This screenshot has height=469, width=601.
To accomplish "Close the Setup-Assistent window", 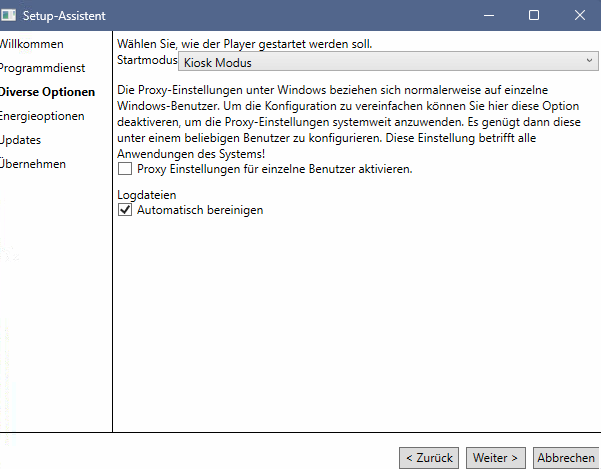I will click(580, 15).
